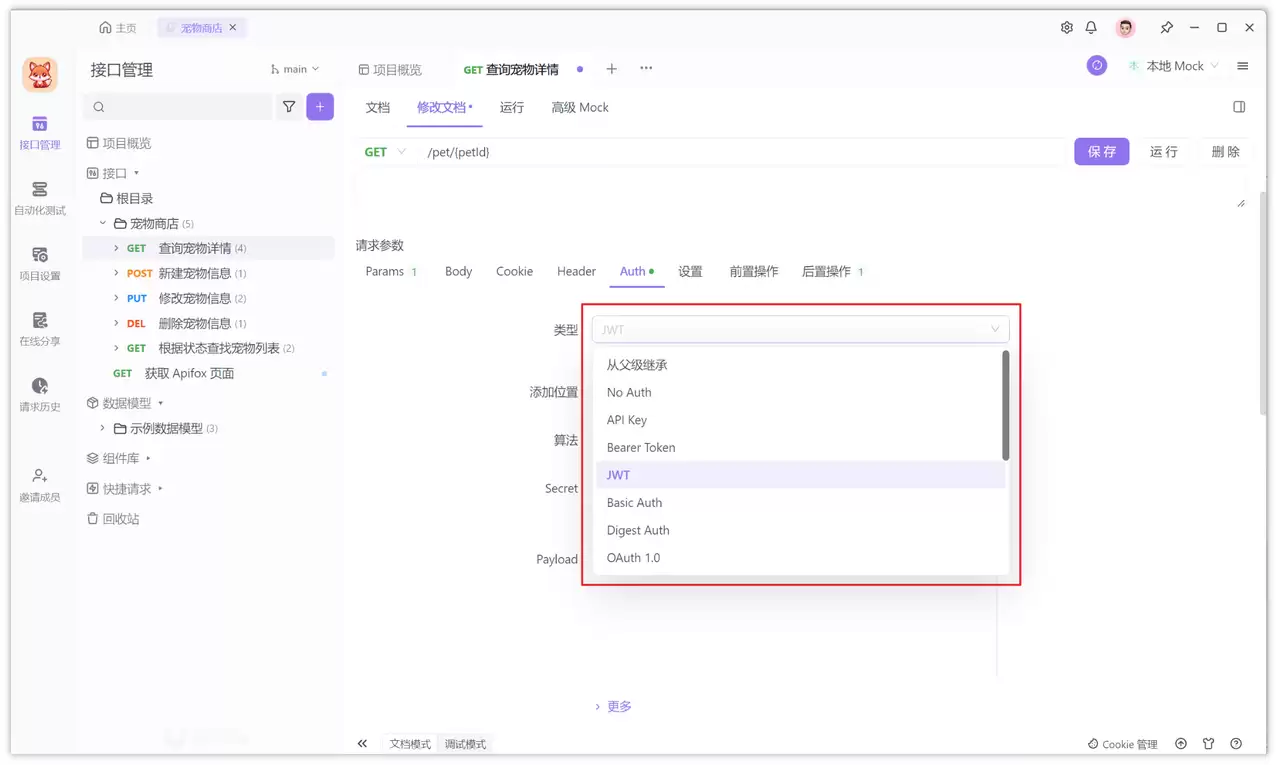Select Bearer Token option
The height and width of the screenshot is (765, 1280).
tap(801, 447)
